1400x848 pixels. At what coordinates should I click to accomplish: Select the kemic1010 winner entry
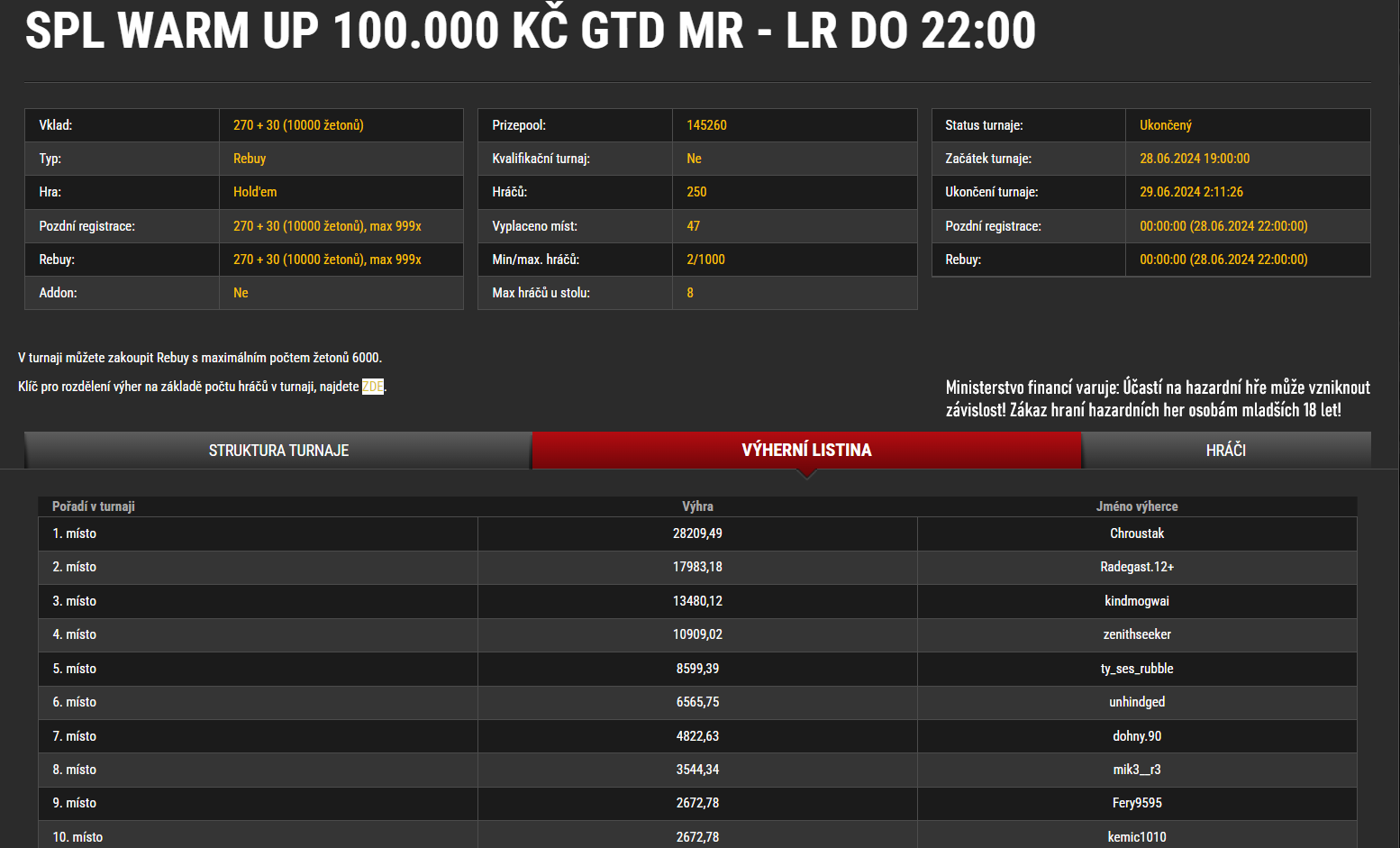click(x=1136, y=837)
